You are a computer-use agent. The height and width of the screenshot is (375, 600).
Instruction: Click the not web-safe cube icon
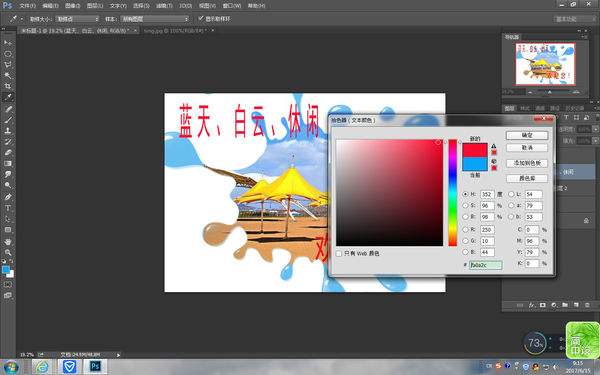click(x=494, y=161)
